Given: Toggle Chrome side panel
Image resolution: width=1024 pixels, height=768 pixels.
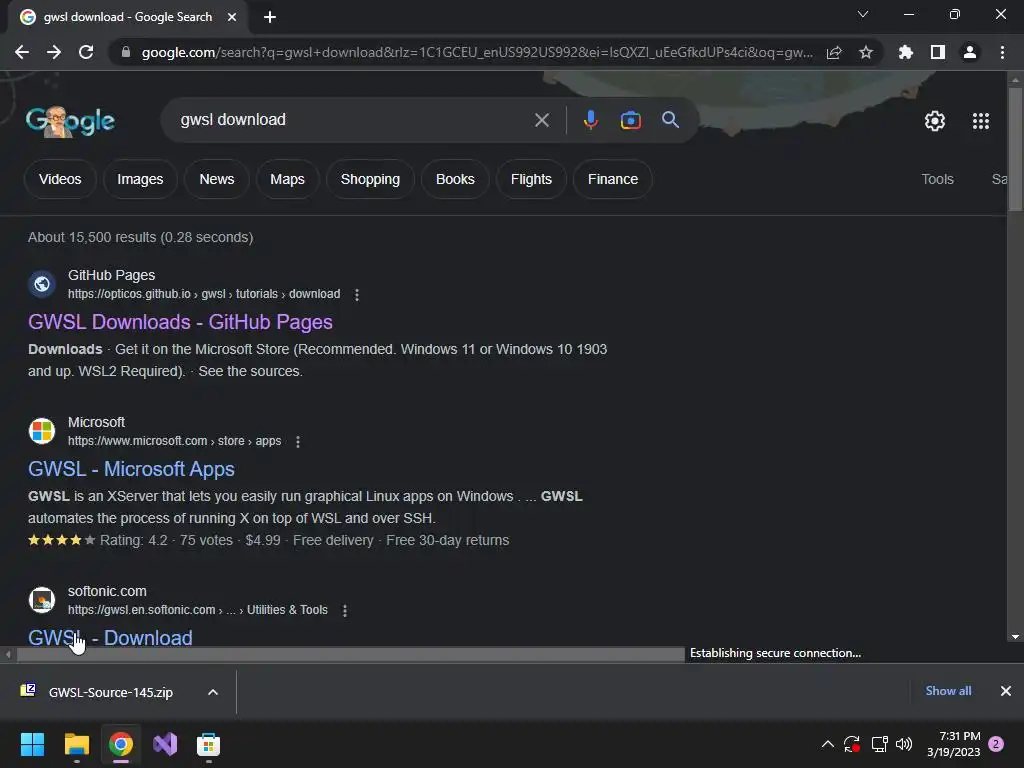Looking at the screenshot, I should pos(938,52).
